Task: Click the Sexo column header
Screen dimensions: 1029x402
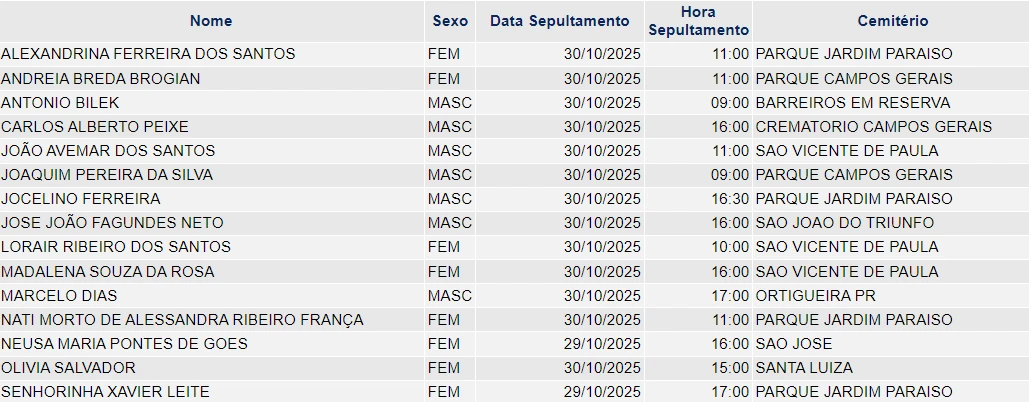Action: coord(449,21)
